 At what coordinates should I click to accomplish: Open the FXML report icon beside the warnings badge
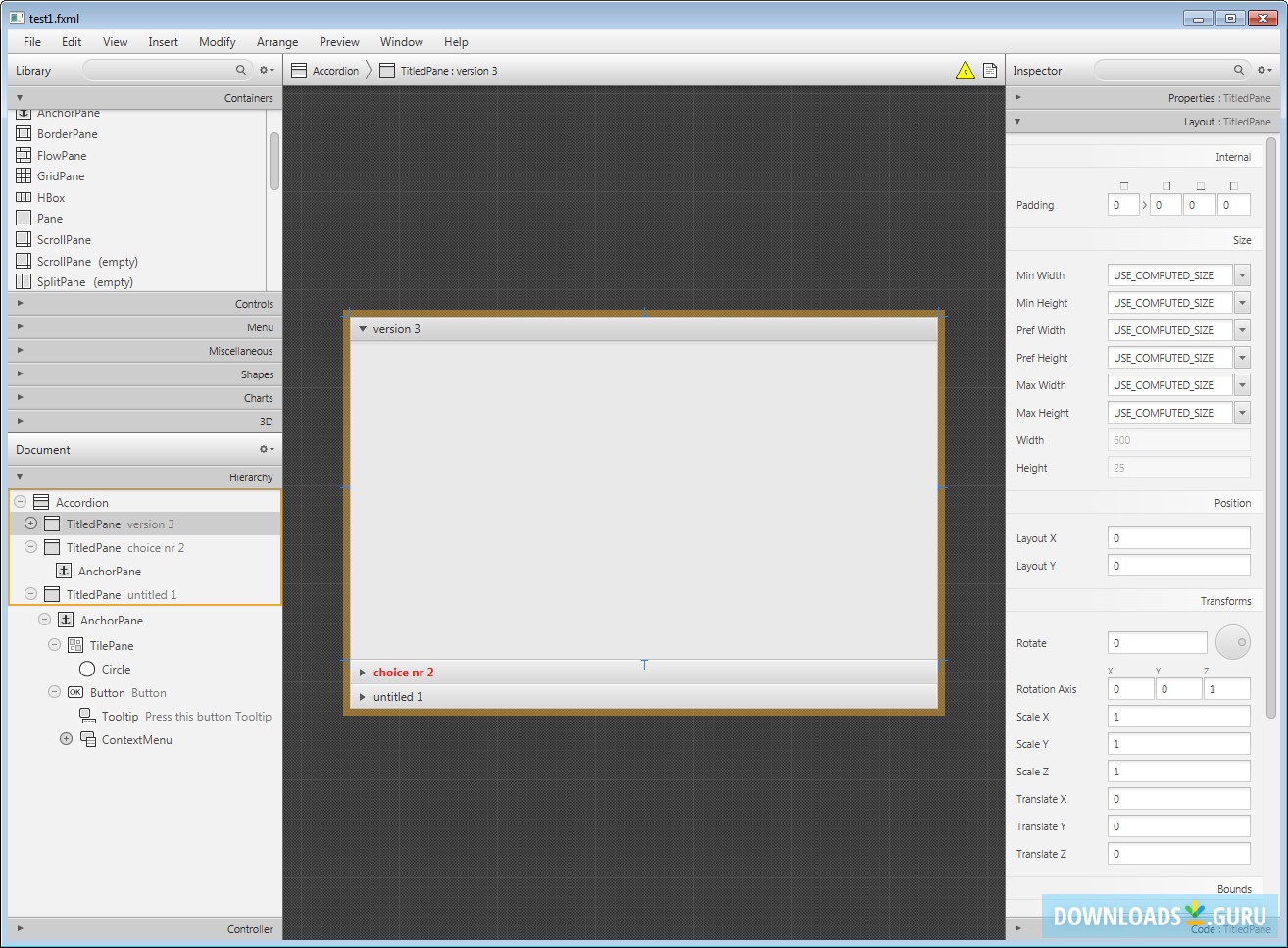989,70
